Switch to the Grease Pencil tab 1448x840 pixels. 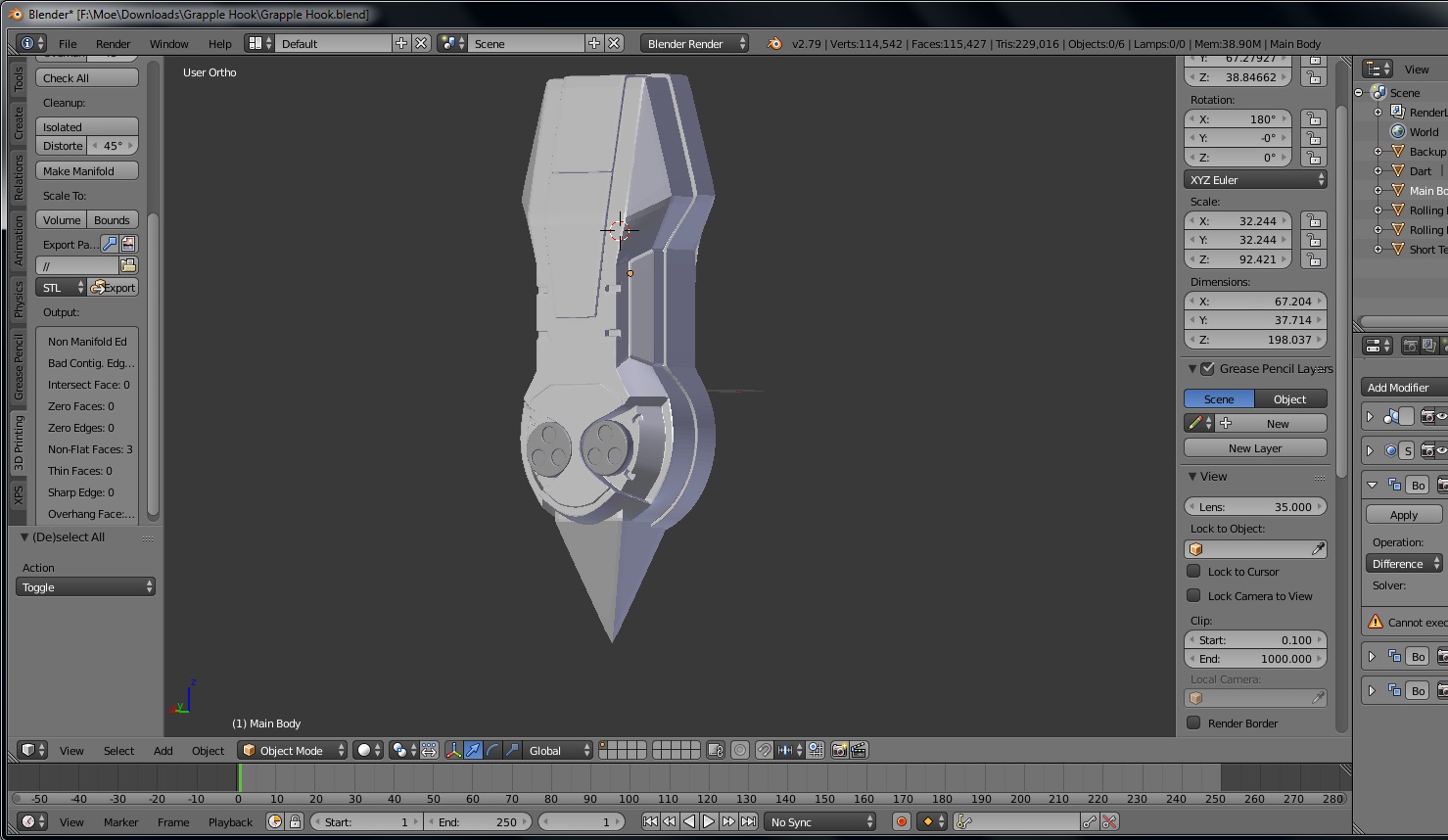coord(19,367)
